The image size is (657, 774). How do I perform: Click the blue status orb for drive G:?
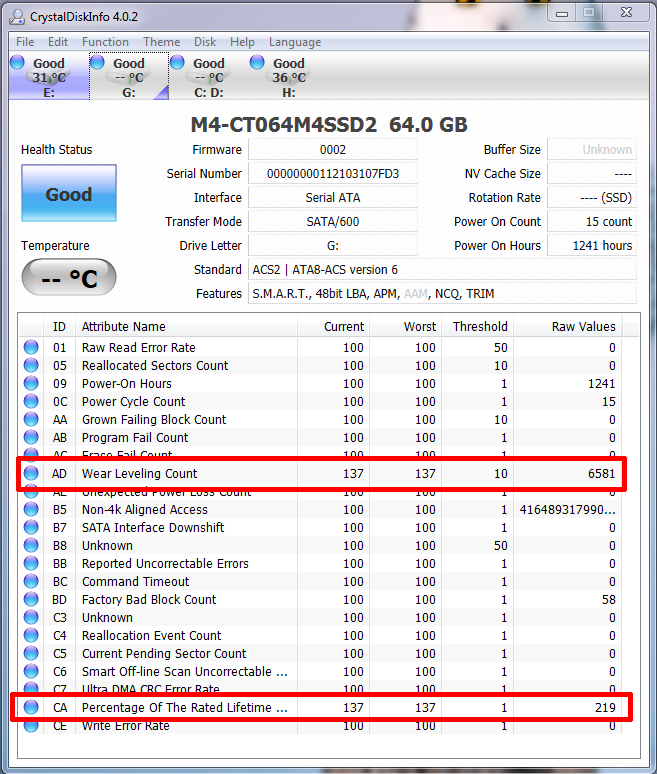[x=97, y=62]
